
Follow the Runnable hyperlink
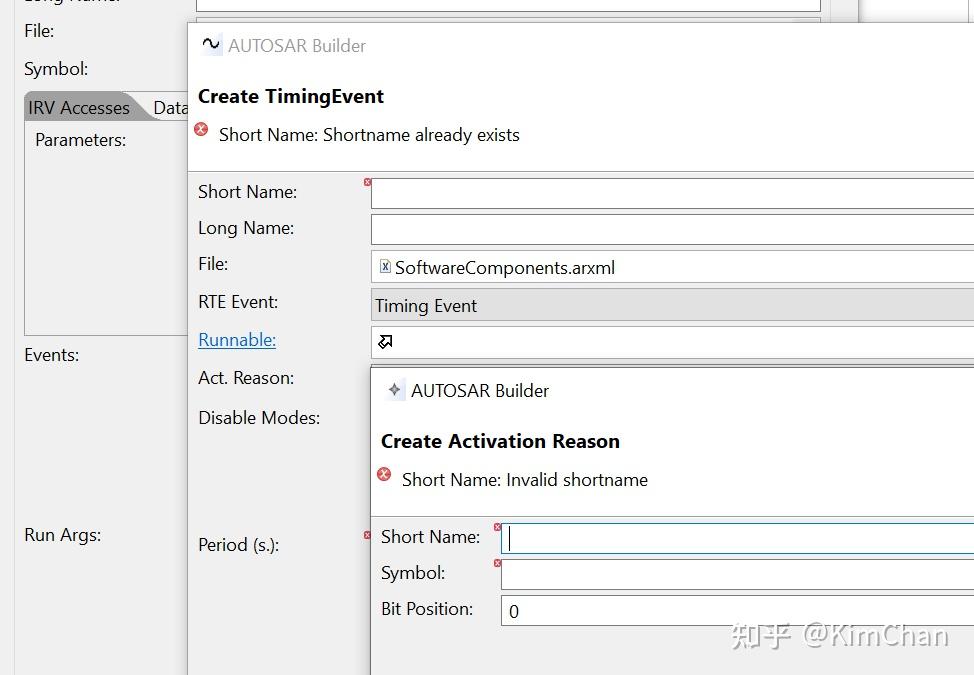coord(237,340)
